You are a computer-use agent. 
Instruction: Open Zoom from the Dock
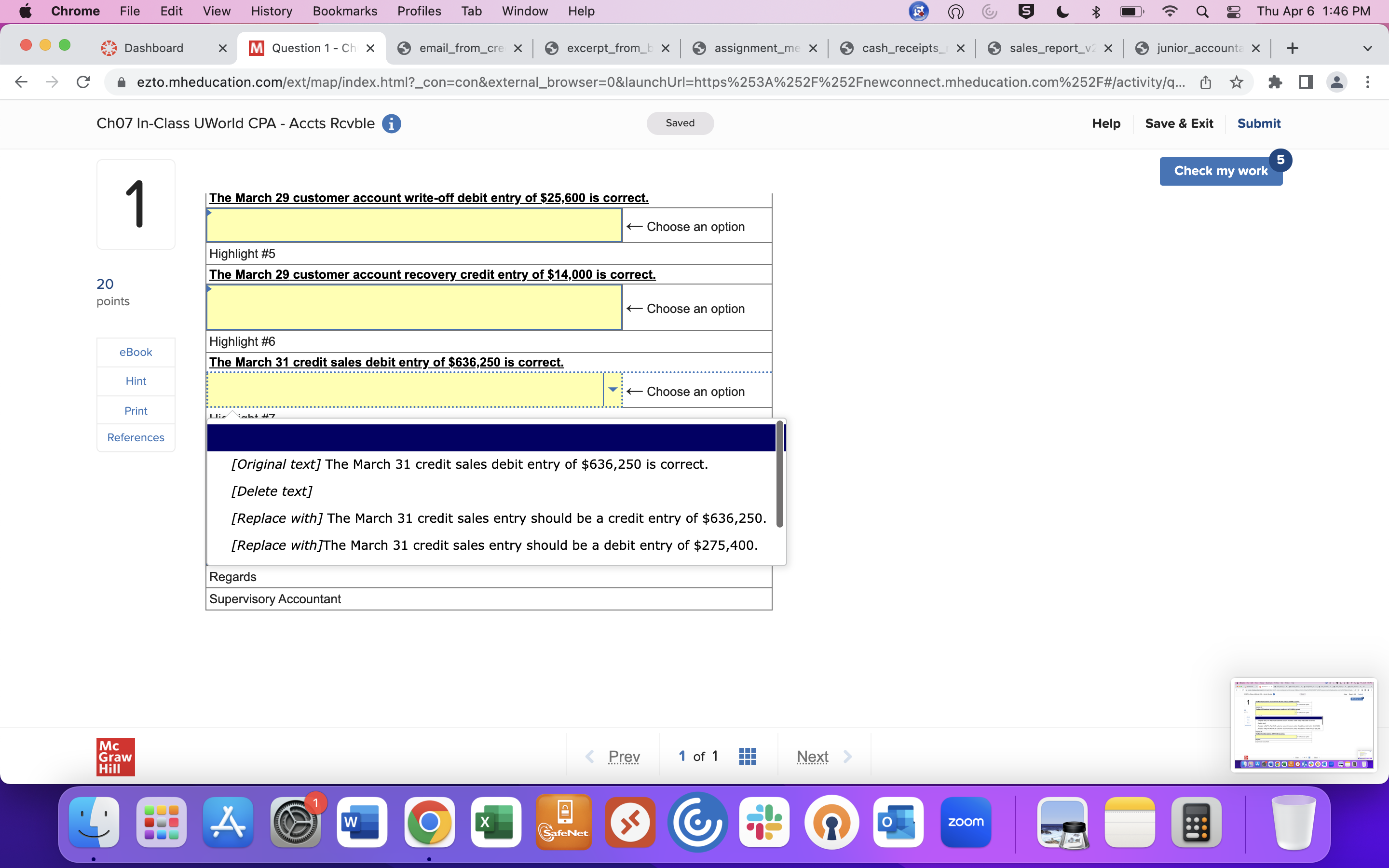966,822
